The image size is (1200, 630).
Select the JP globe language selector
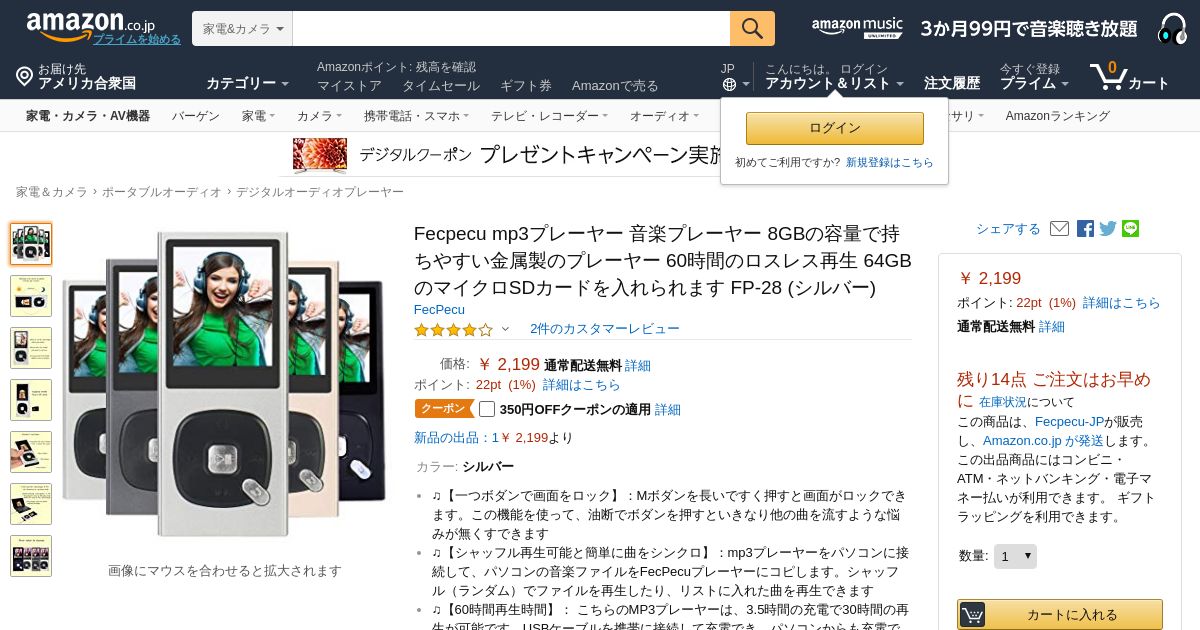pyautogui.click(x=735, y=77)
